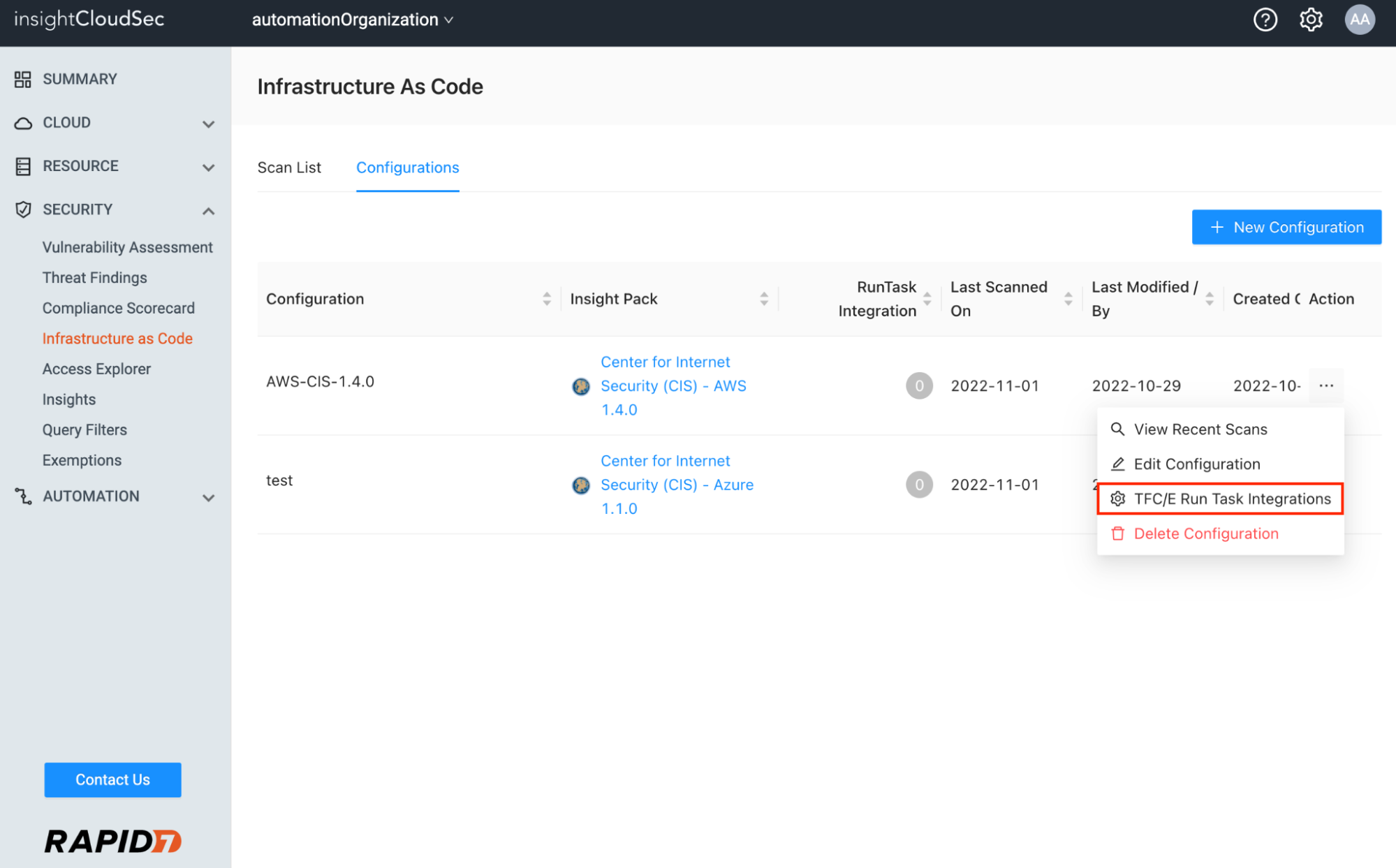Viewport: 1396px width, 868px height.
Task: Open the help question mark icon
Action: (1265, 20)
